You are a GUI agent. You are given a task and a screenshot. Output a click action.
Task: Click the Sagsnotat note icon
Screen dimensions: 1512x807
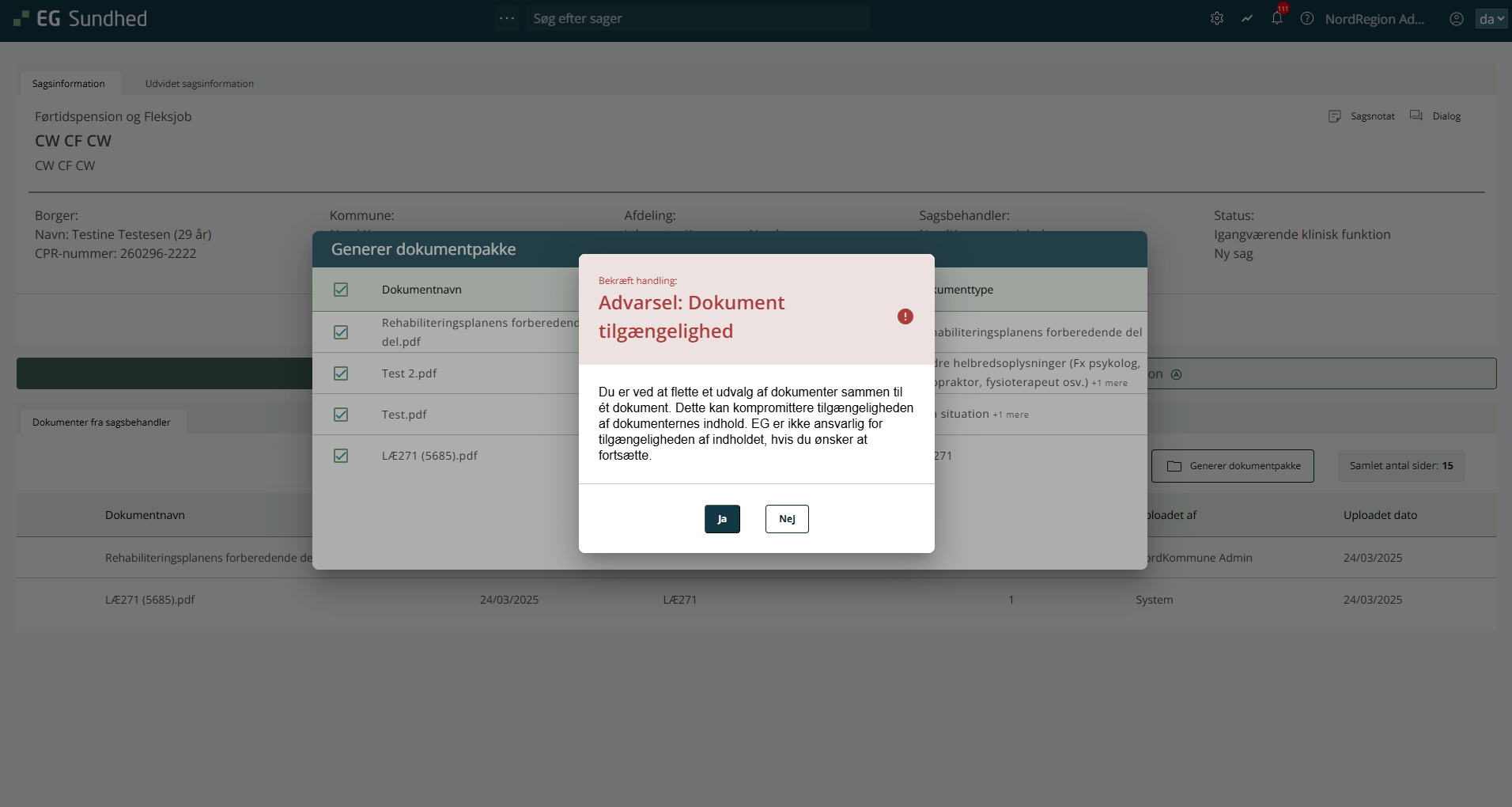coord(1335,116)
